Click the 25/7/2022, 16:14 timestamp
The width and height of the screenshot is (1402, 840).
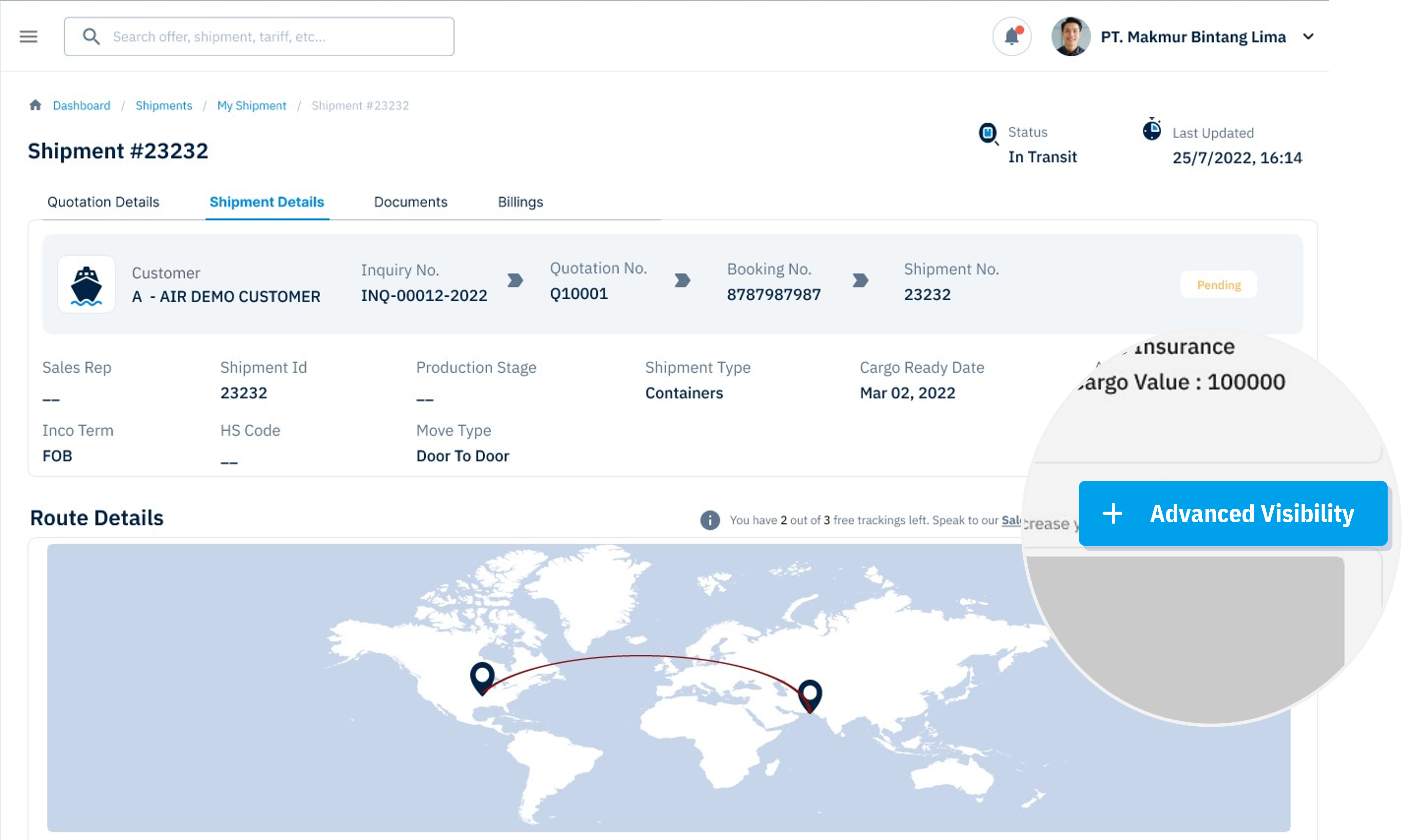(1237, 157)
